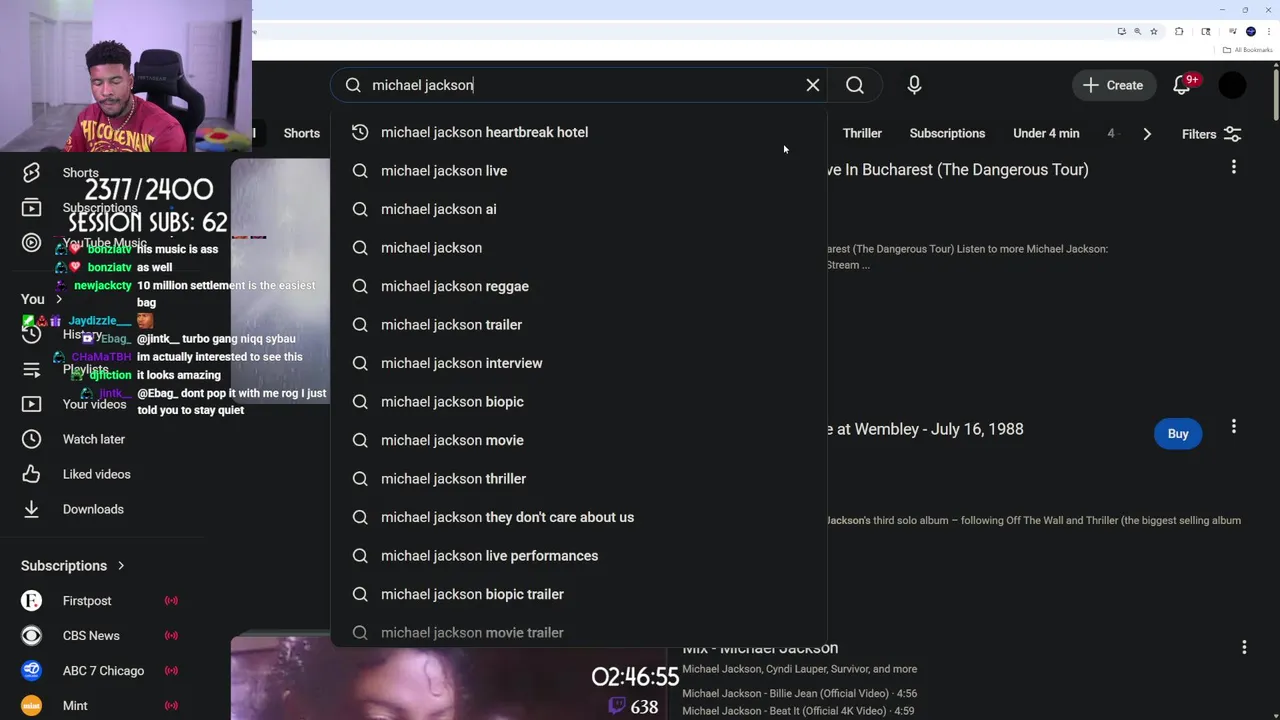Viewport: 1280px width, 720px height.
Task: Open the Create menu
Action: point(1113,85)
